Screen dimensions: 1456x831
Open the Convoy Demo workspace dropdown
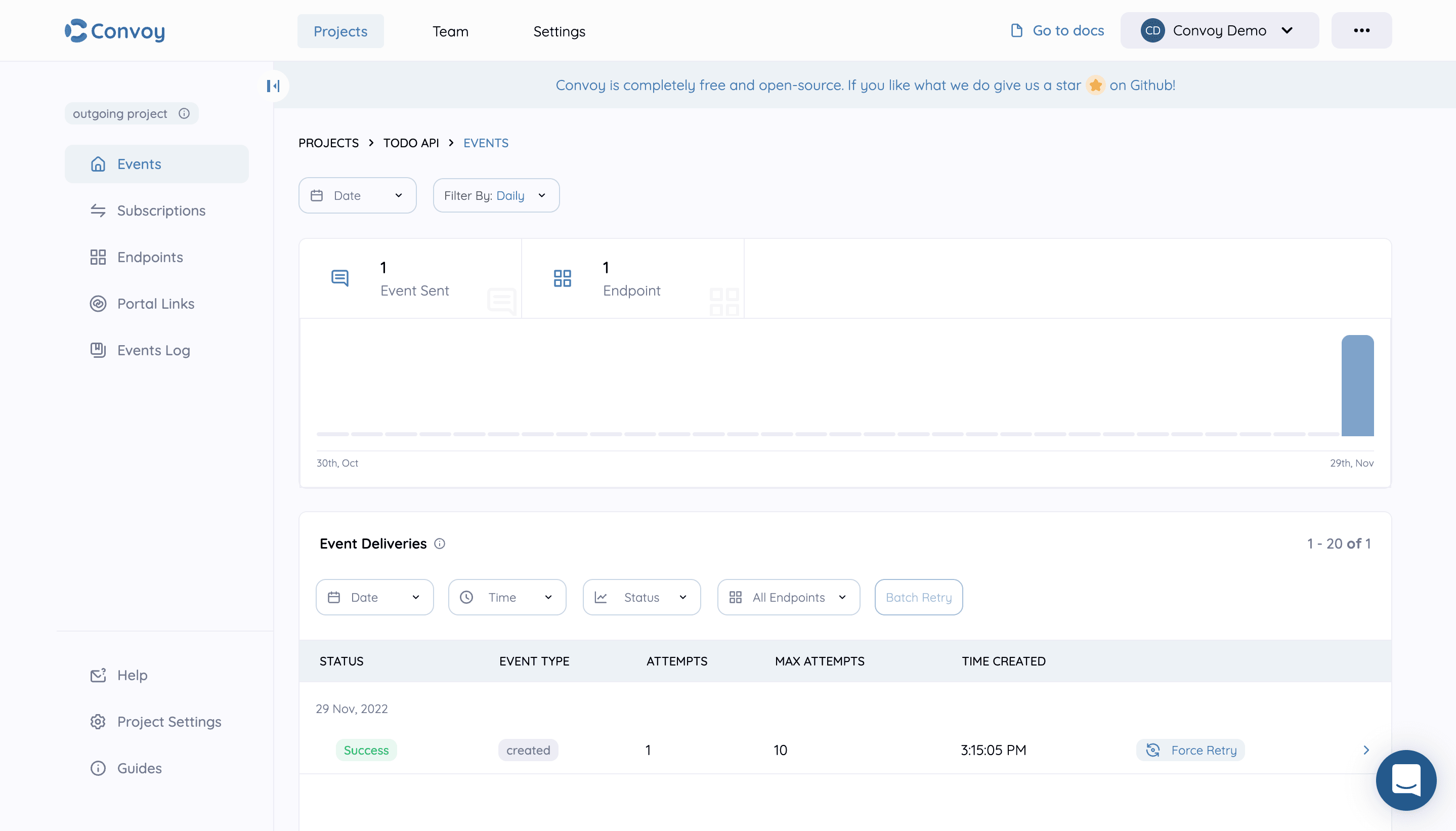coord(1218,30)
